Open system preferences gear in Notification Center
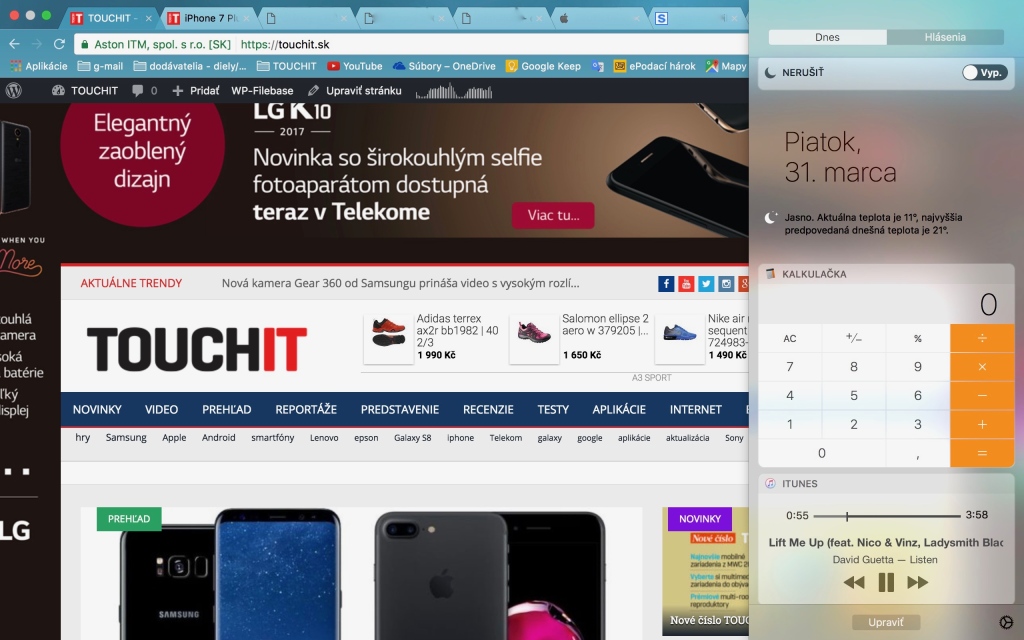1024x640 pixels. pos(1006,622)
